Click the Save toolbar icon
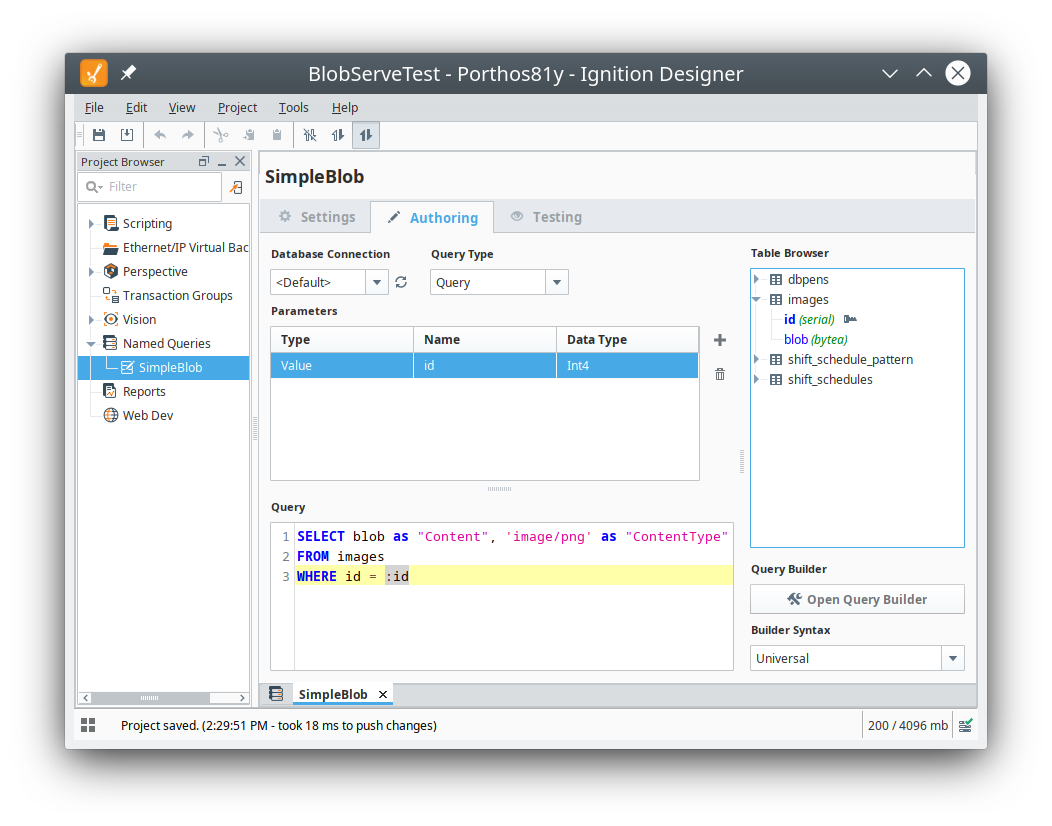1052x826 pixels. pos(99,135)
